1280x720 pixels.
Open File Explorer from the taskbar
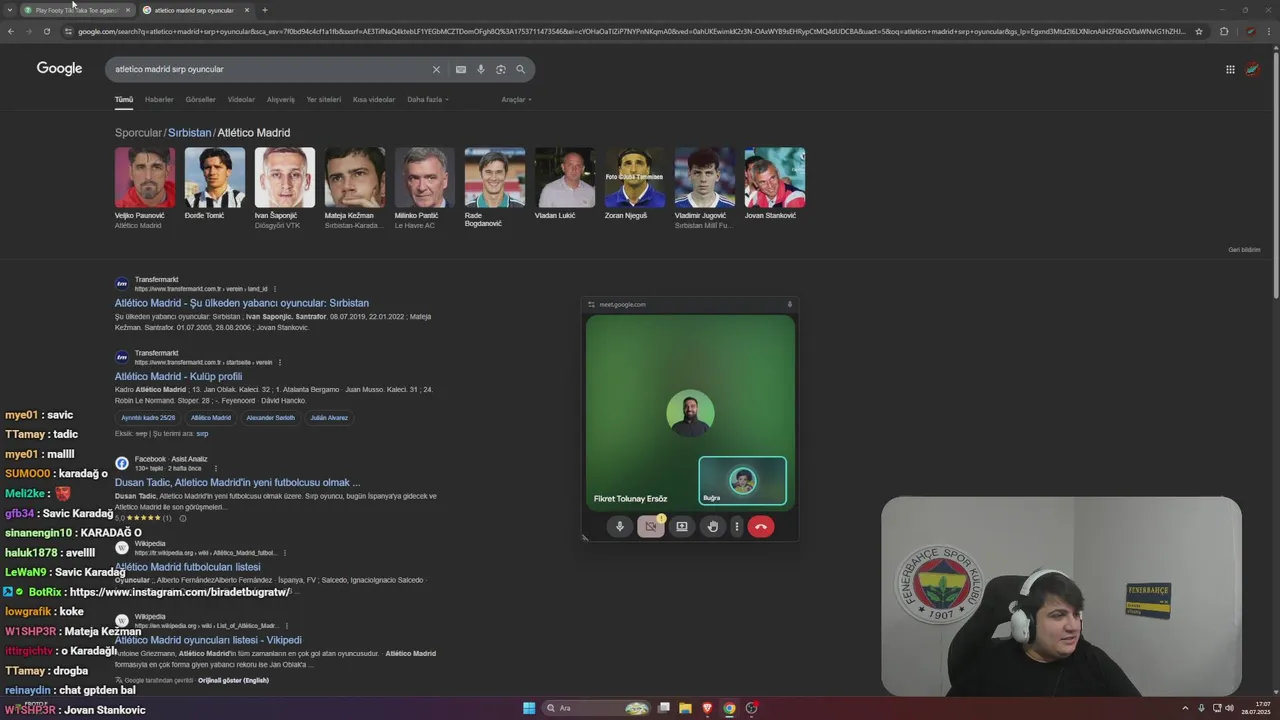[x=685, y=708]
